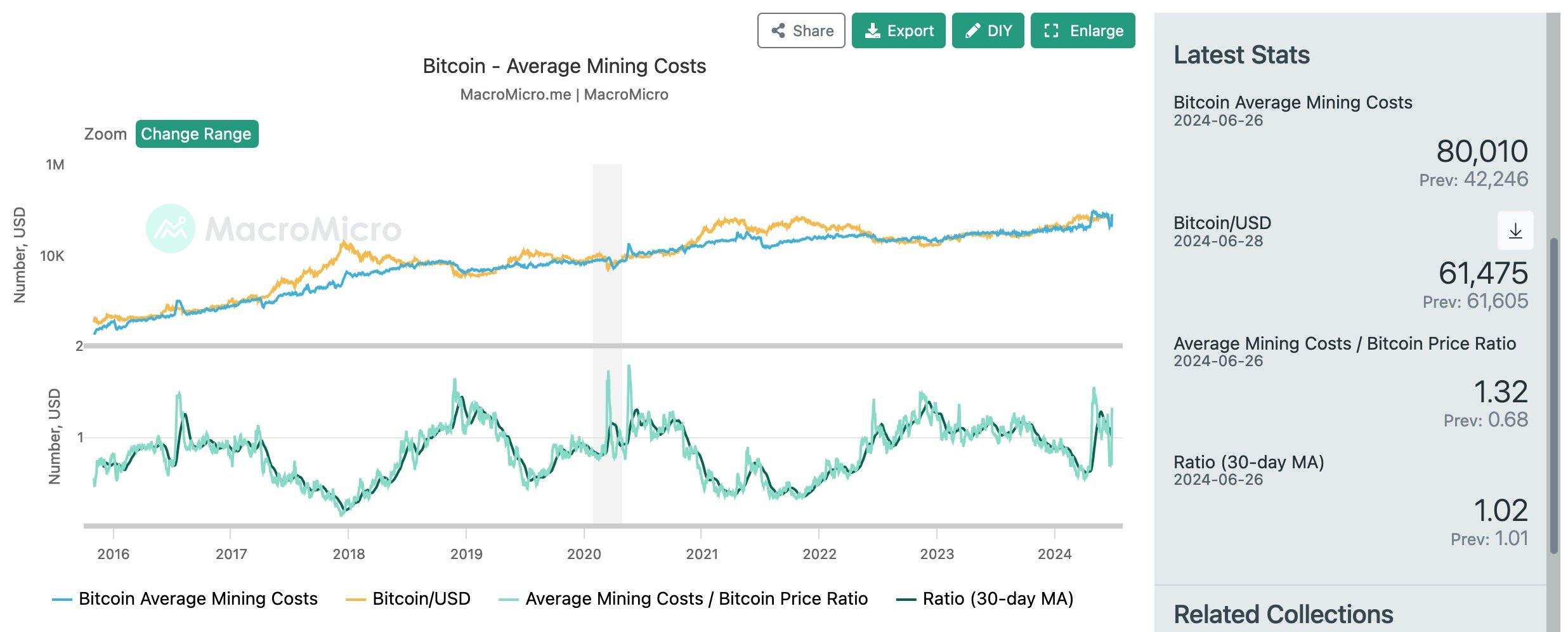The height and width of the screenshot is (632, 1568).
Task: Click the right-side vertical scrollbar
Action: point(1553,393)
